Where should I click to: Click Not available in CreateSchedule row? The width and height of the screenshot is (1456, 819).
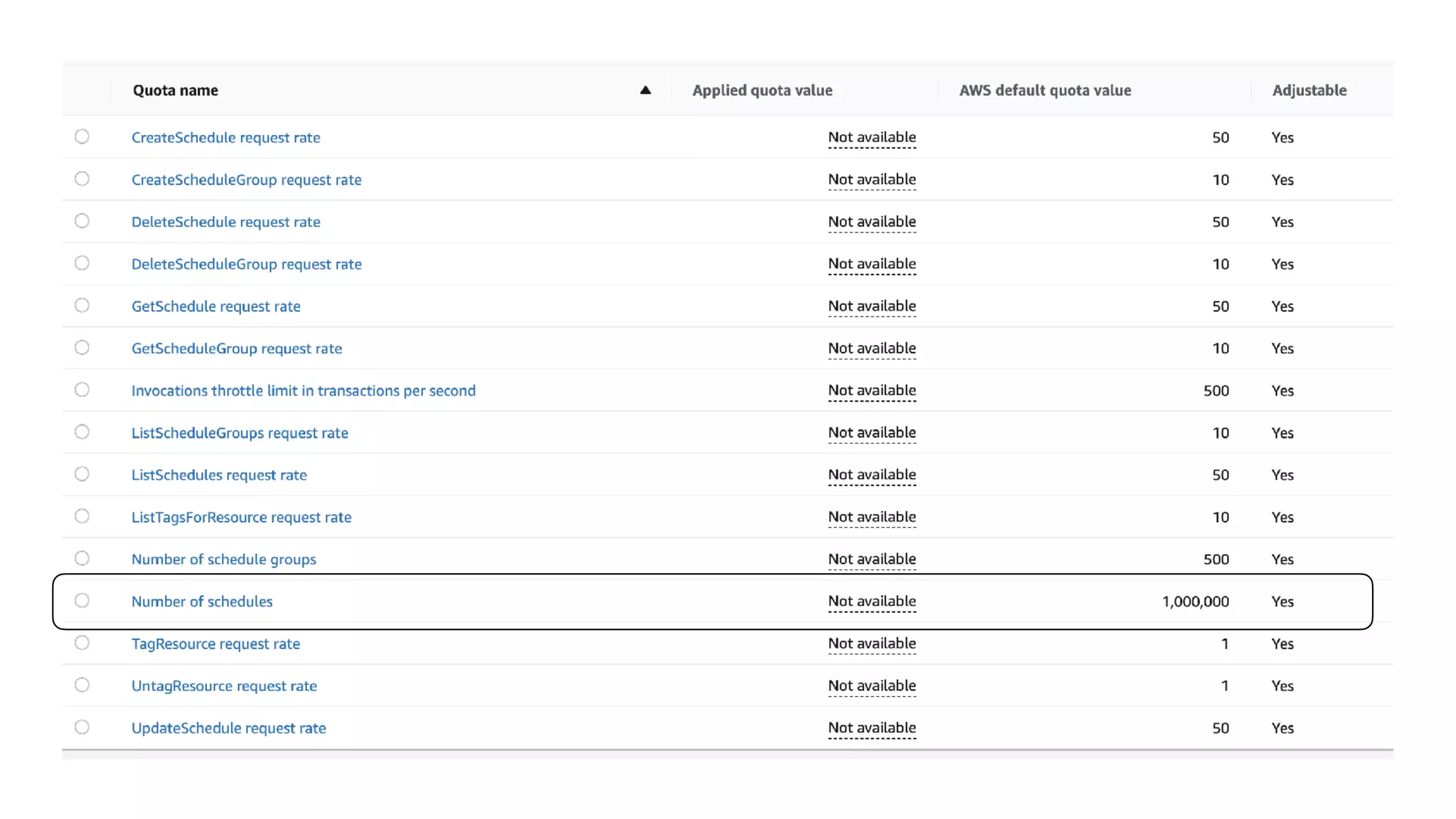(872, 137)
